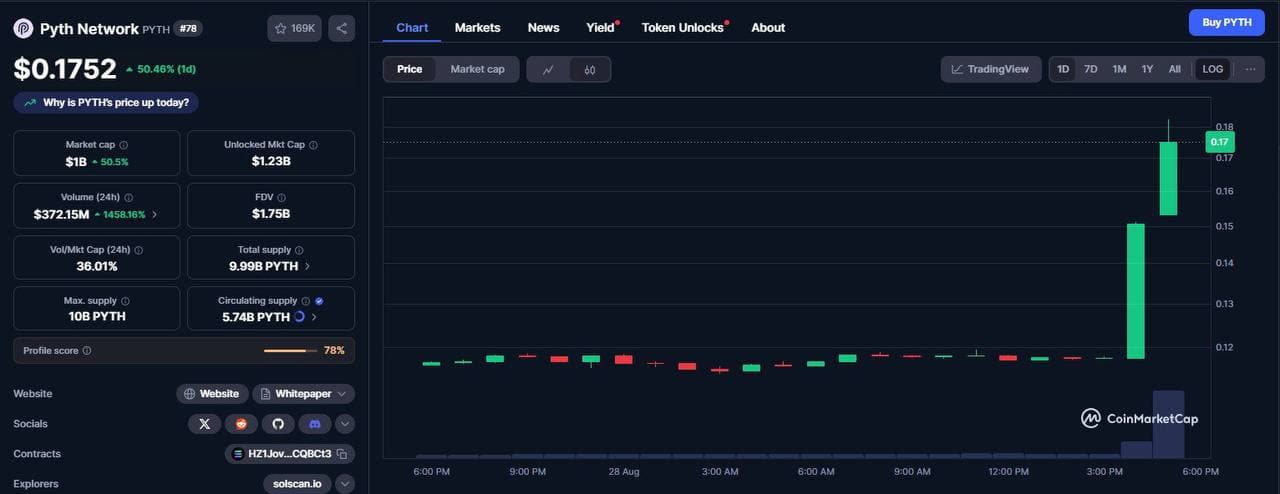Expand the Whitepaper dropdown
The width and height of the screenshot is (1280, 494).
[x=304, y=394]
